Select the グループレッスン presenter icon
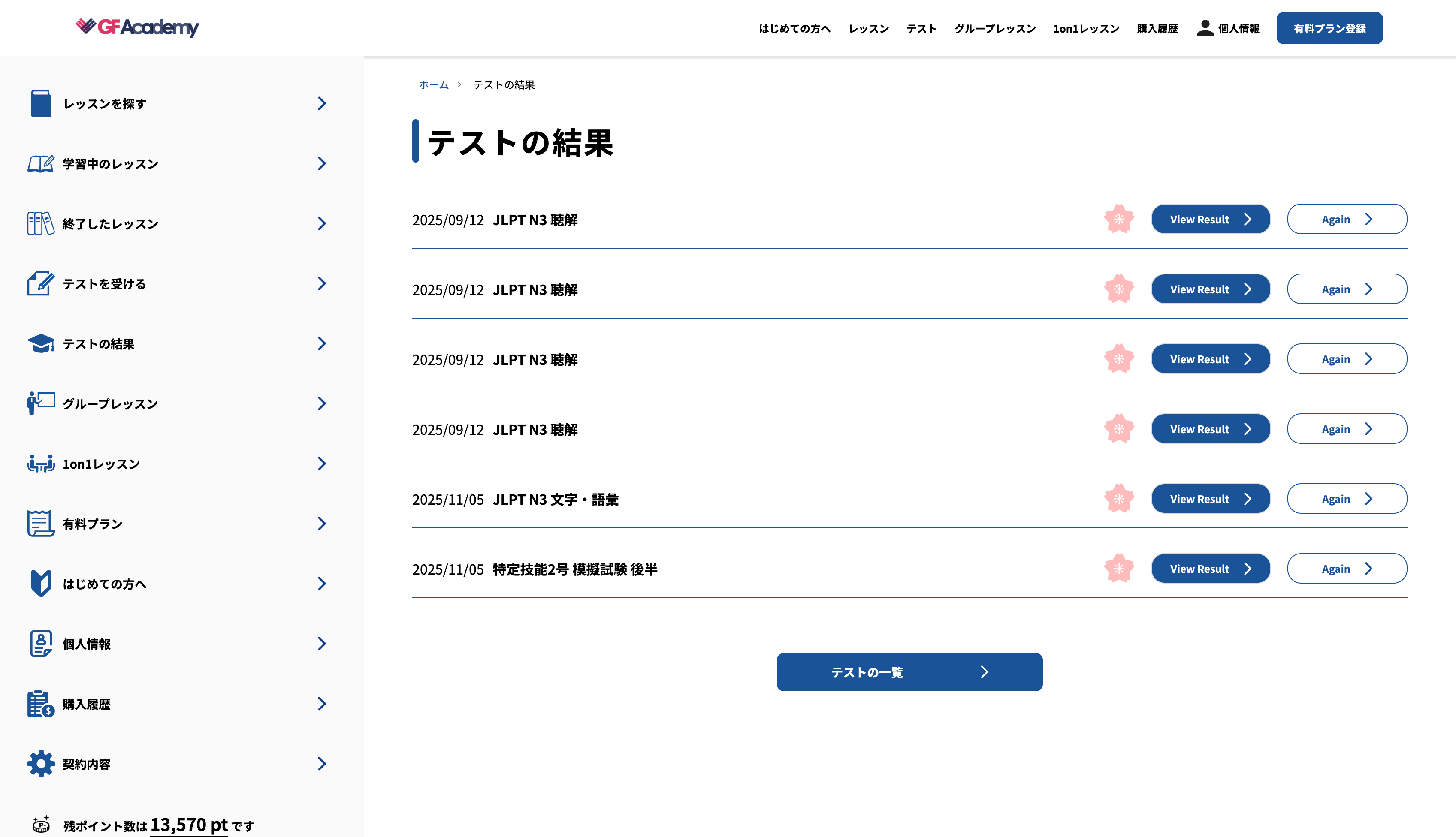 41,403
